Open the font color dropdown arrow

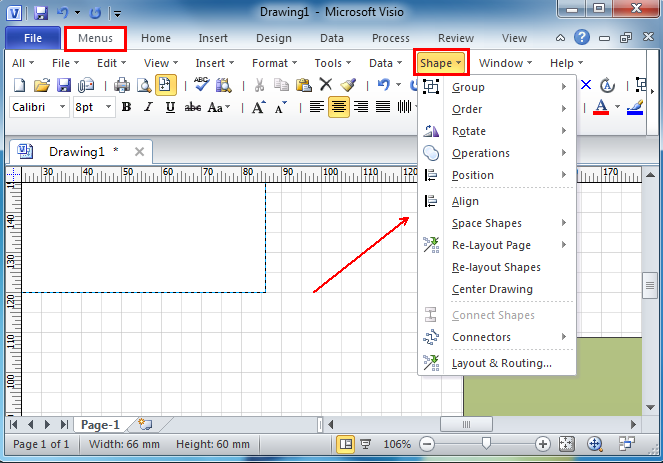[x=617, y=107]
